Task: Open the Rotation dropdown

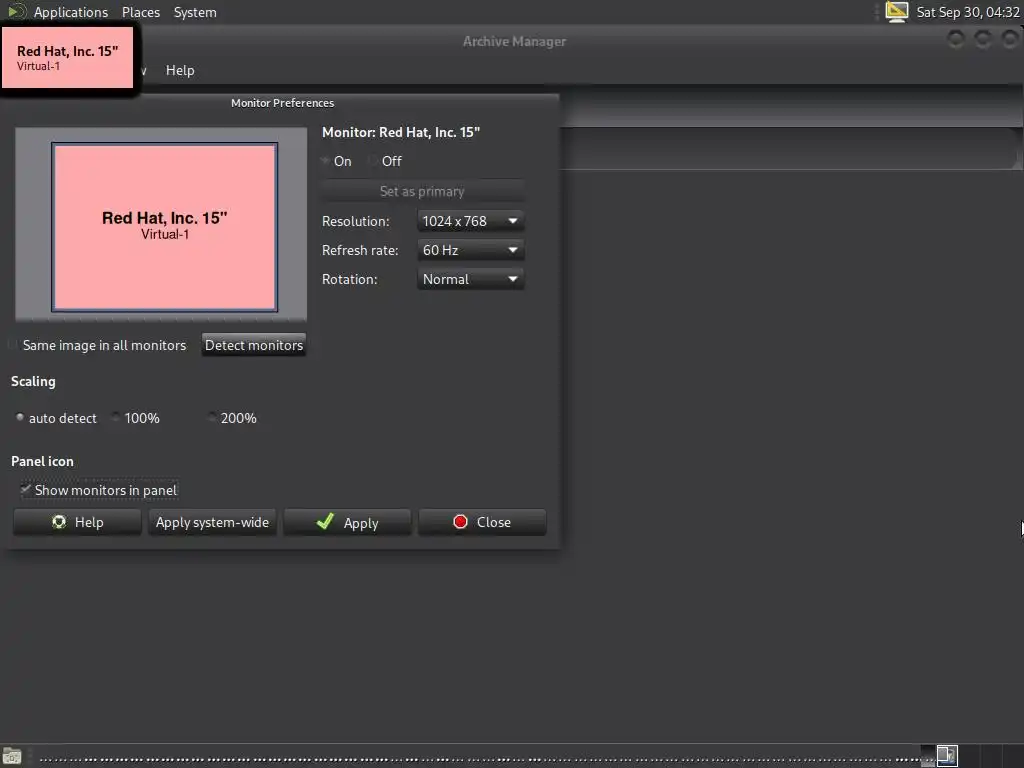Action: (x=470, y=279)
